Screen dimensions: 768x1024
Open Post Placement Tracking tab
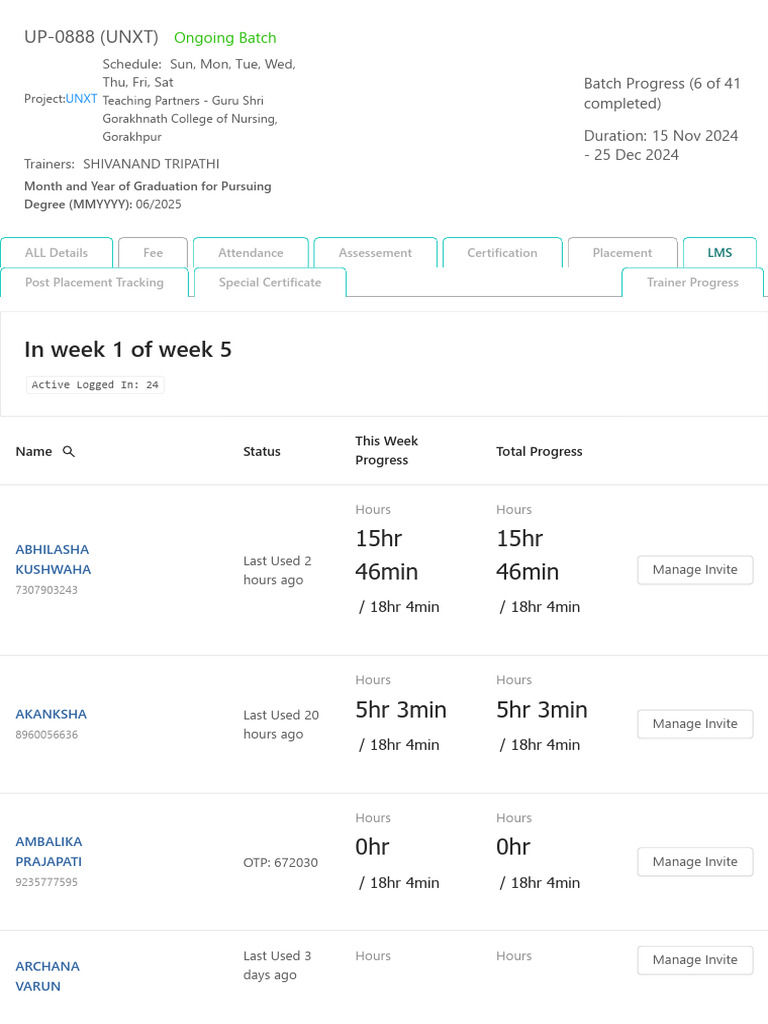pyautogui.click(x=94, y=283)
